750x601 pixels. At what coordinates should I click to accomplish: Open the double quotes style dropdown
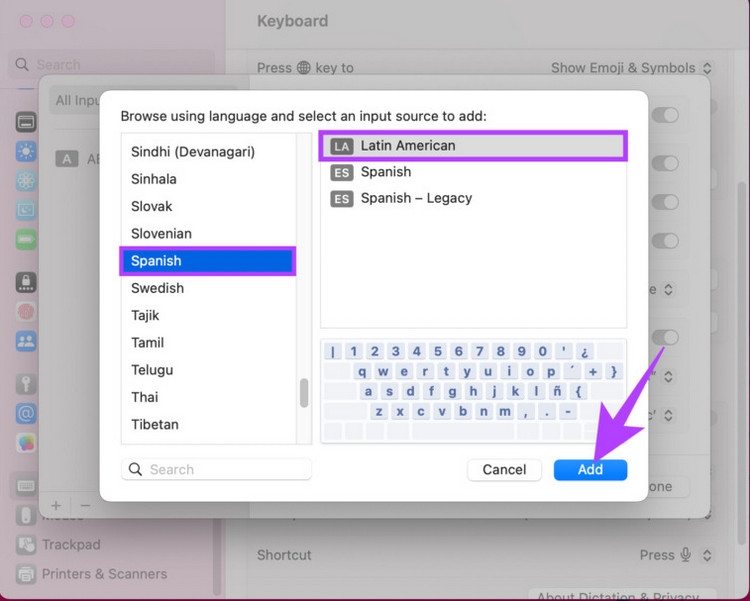[x=668, y=376]
